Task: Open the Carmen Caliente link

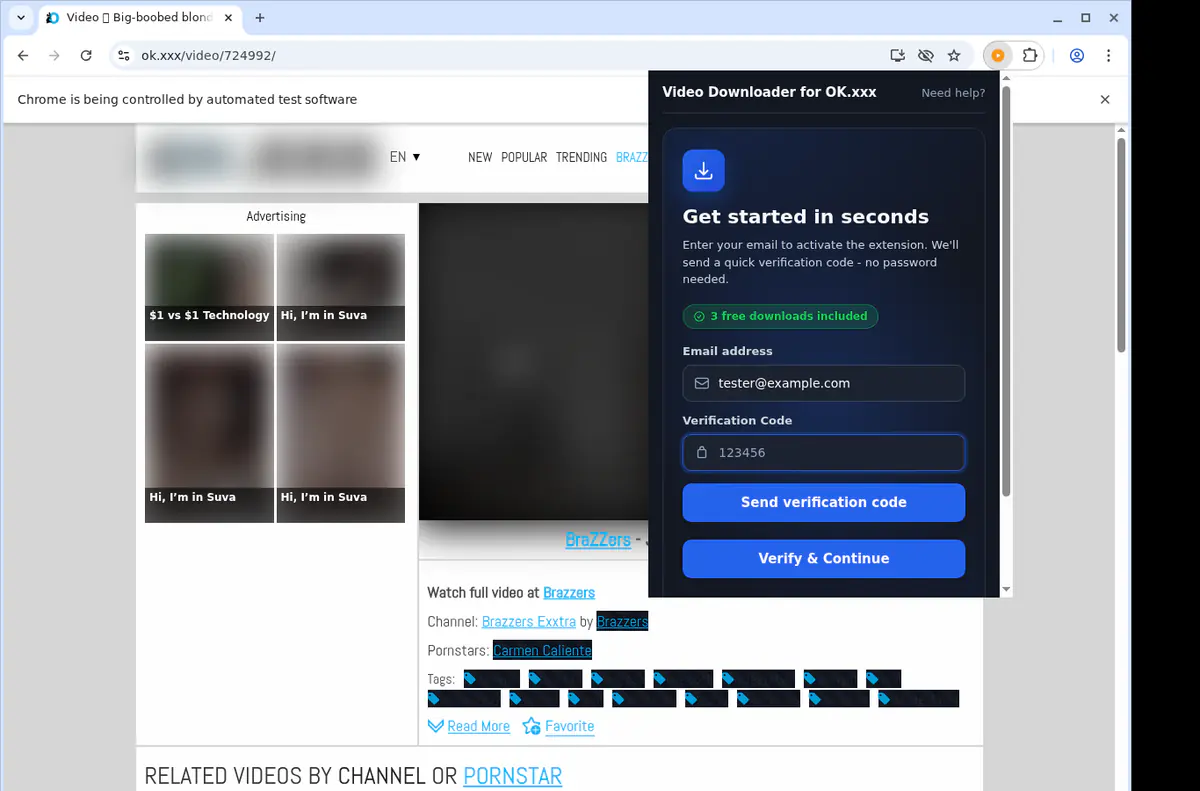Action: (542, 651)
